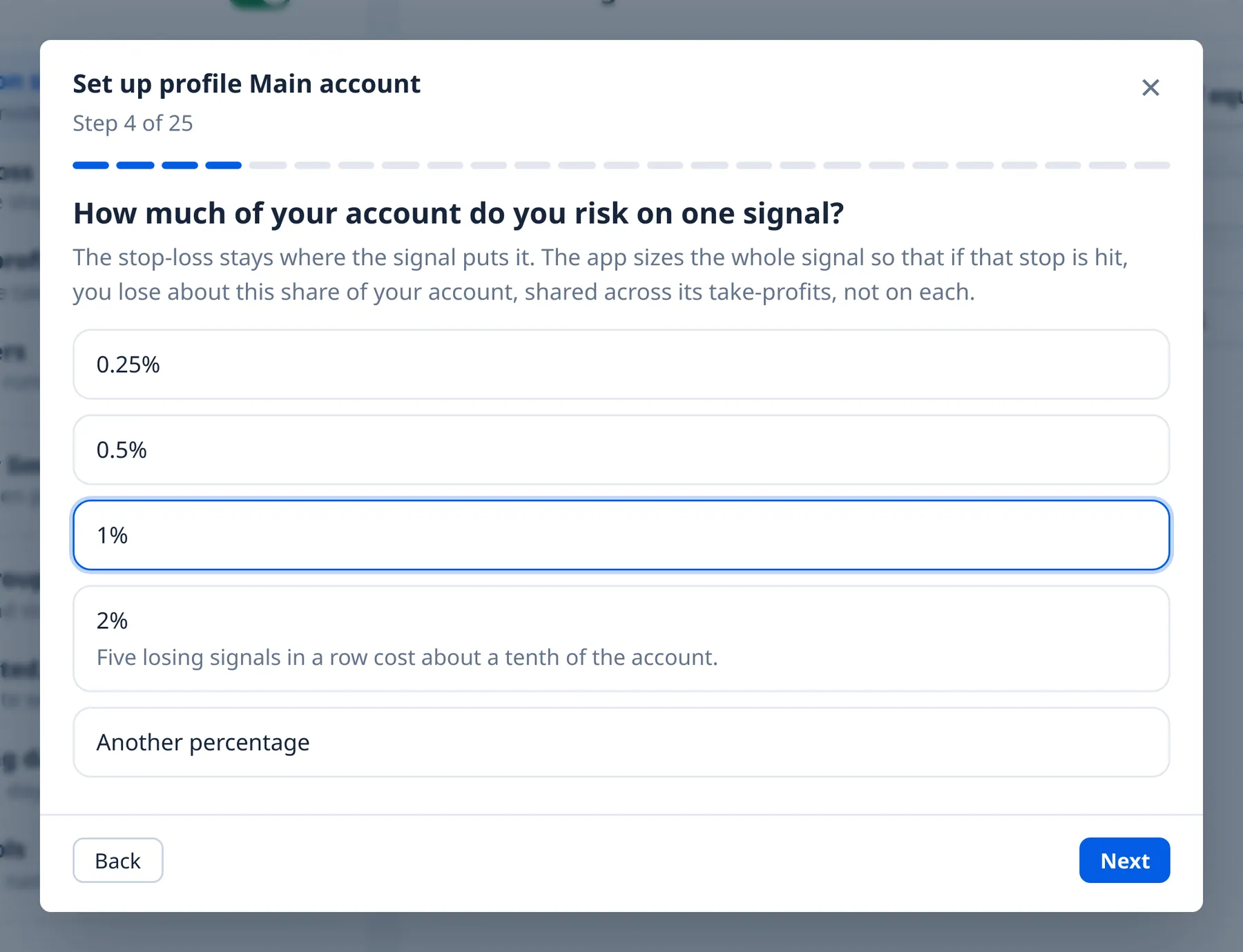The image size is (1243, 952).
Task: Click the 'Step 4 of 25' label
Action: click(x=133, y=123)
